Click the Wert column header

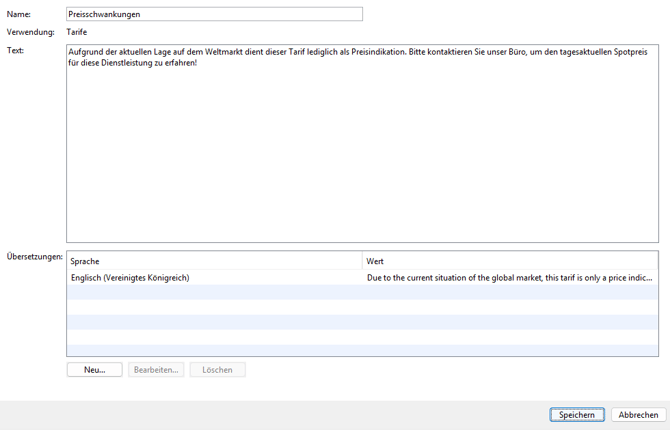click(510, 261)
